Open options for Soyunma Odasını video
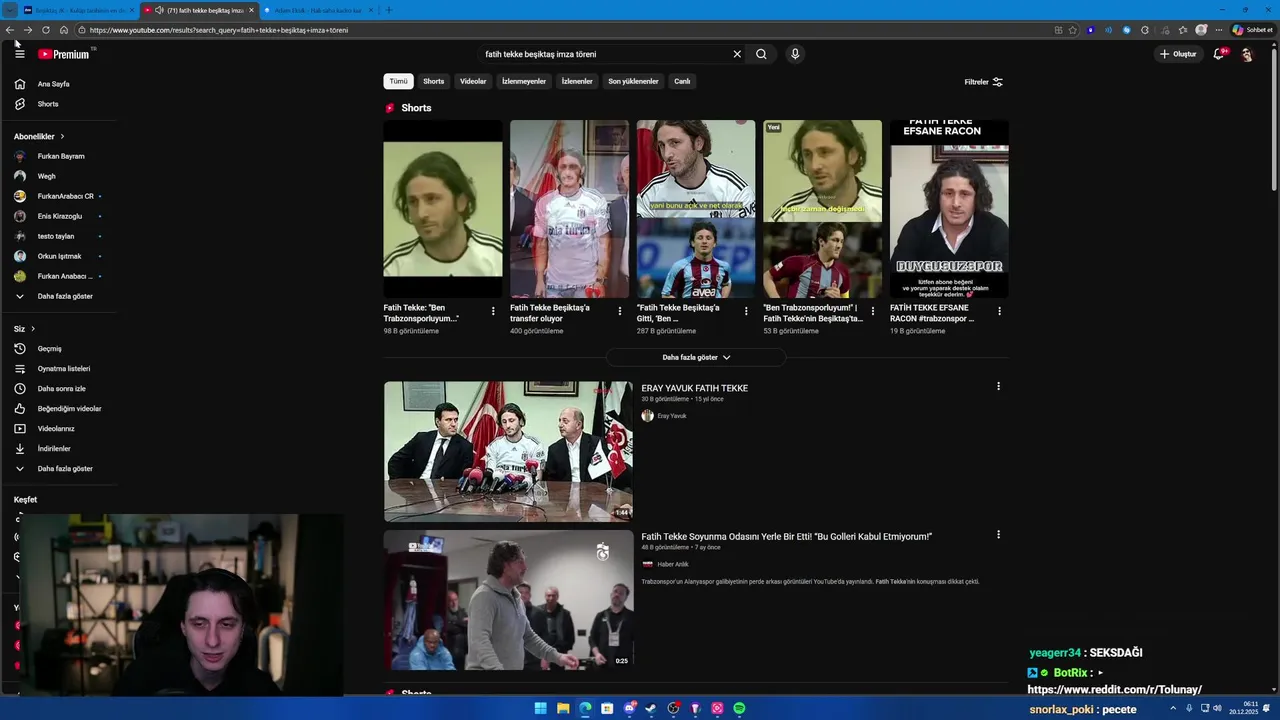The width and height of the screenshot is (1280, 720). point(998,535)
